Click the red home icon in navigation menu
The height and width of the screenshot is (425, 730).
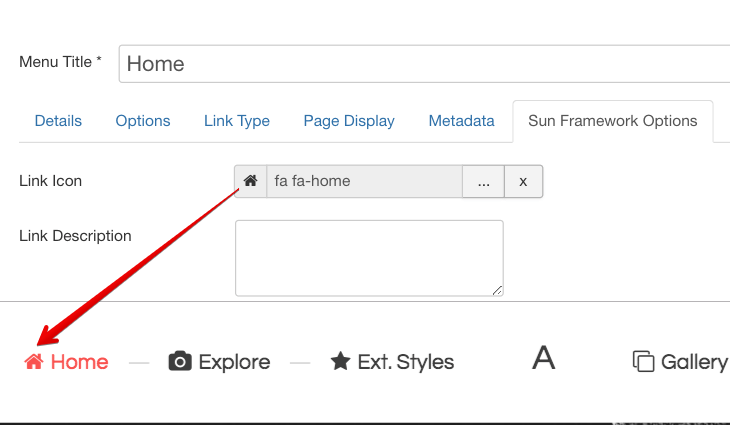(34, 362)
